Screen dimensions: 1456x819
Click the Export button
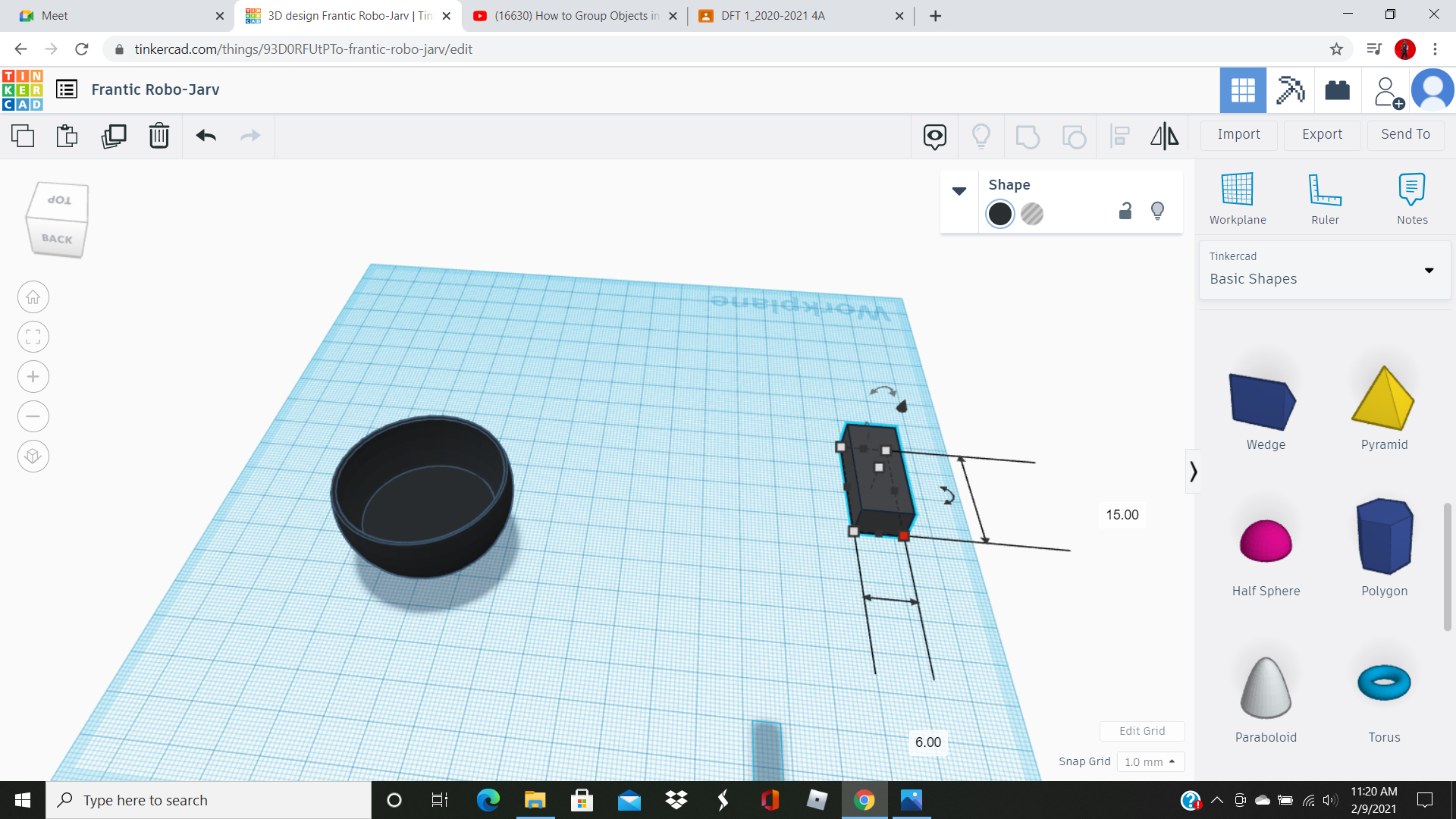point(1321,134)
